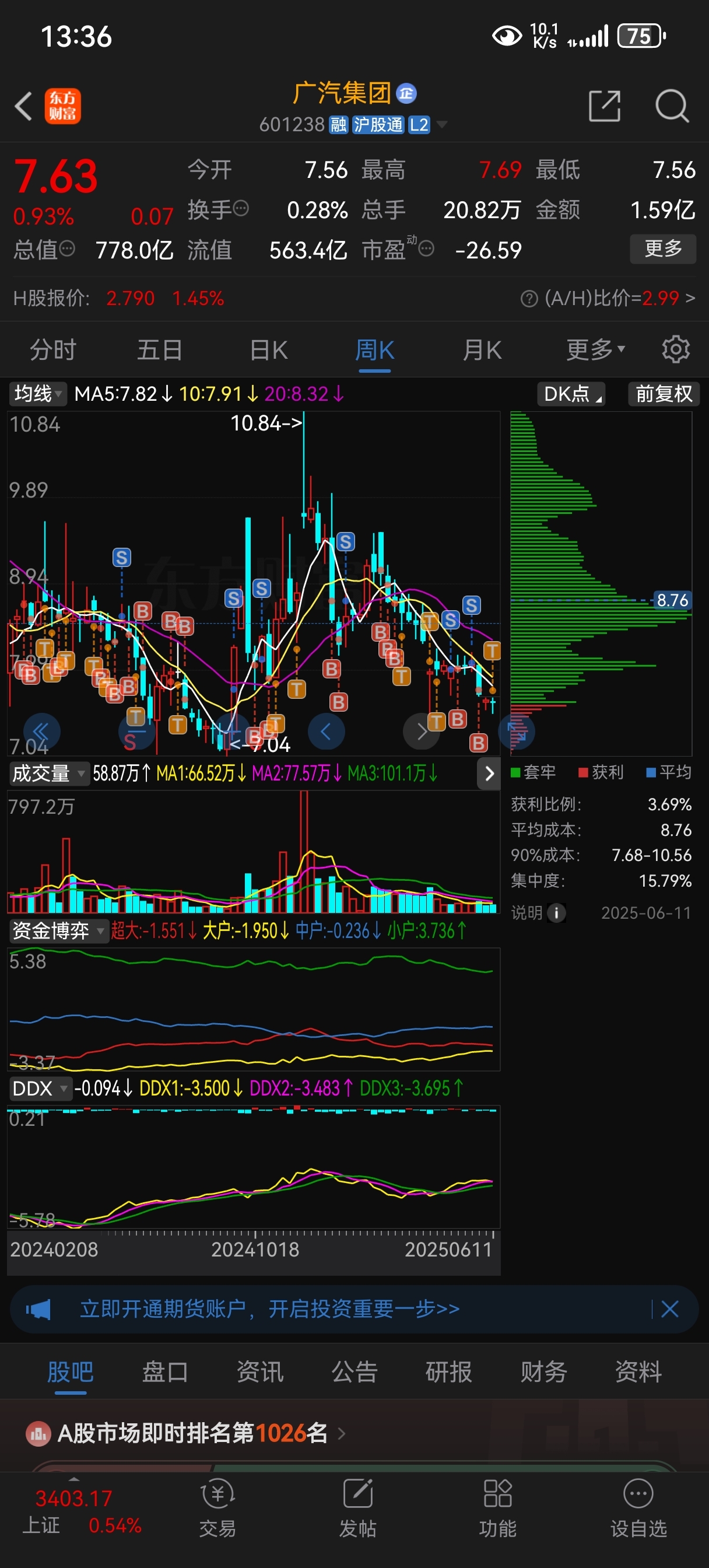Viewport: 709px width, 1568px height.
Task: Tap the red ranking chart icon
Action: coord(38,1433)
